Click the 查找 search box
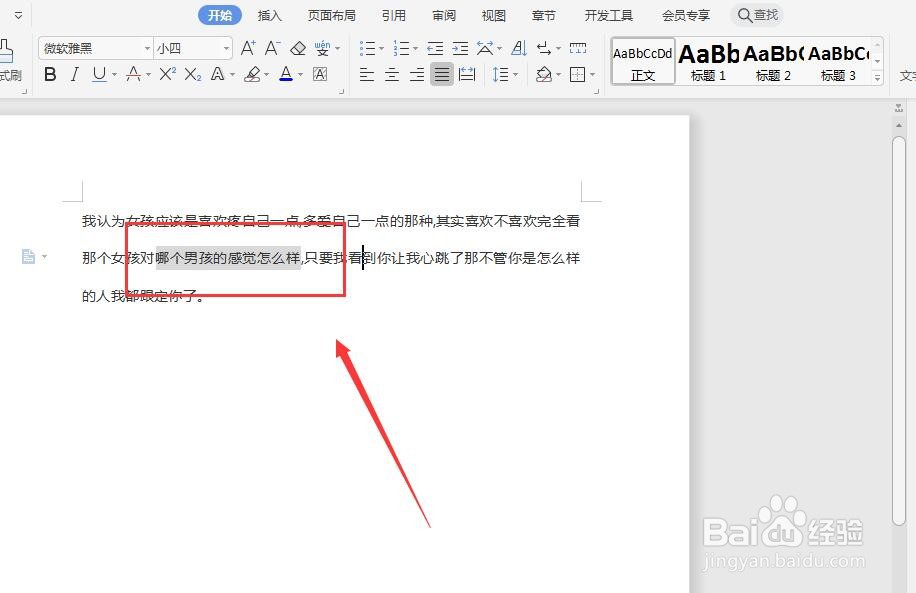Viewport: 916px width, 593px height. (757, 14)
